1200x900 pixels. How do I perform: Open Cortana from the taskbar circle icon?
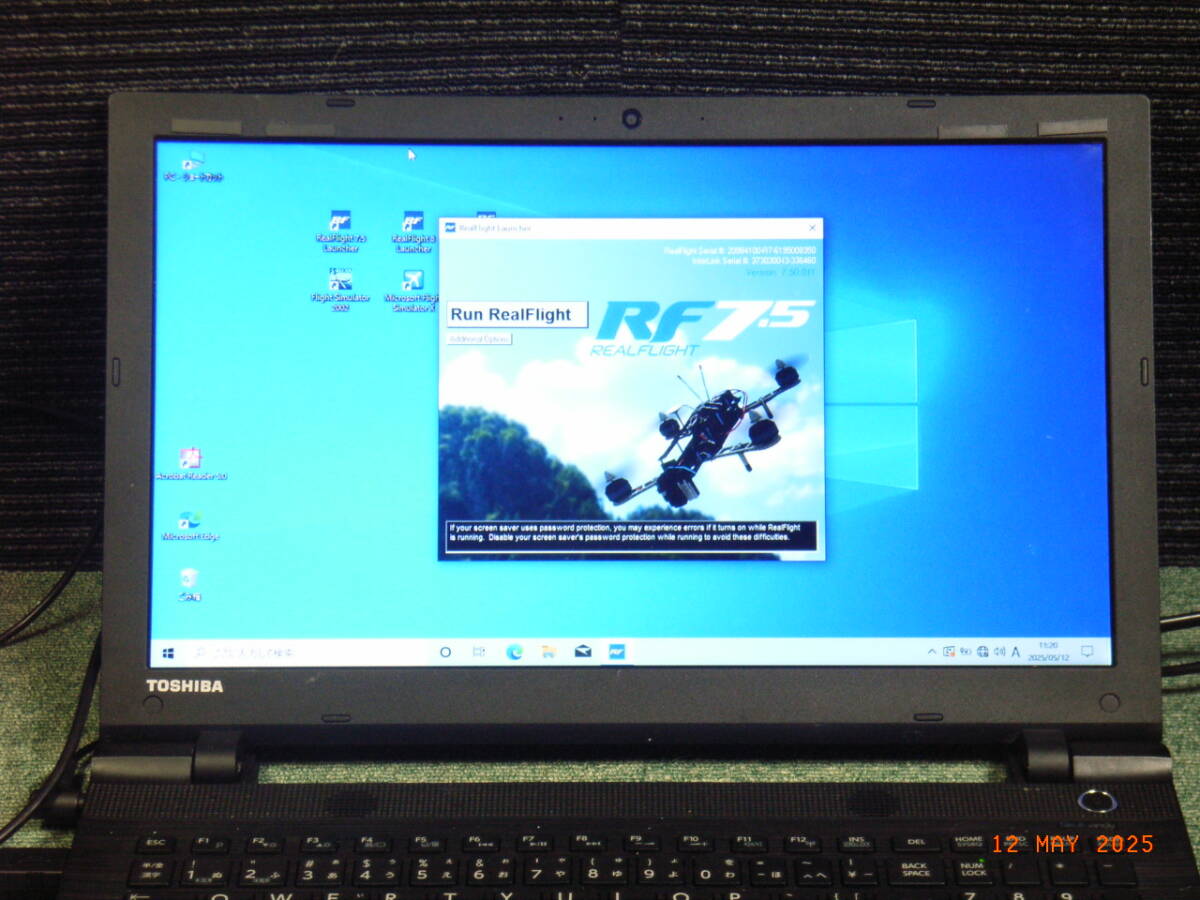point(445,652)
